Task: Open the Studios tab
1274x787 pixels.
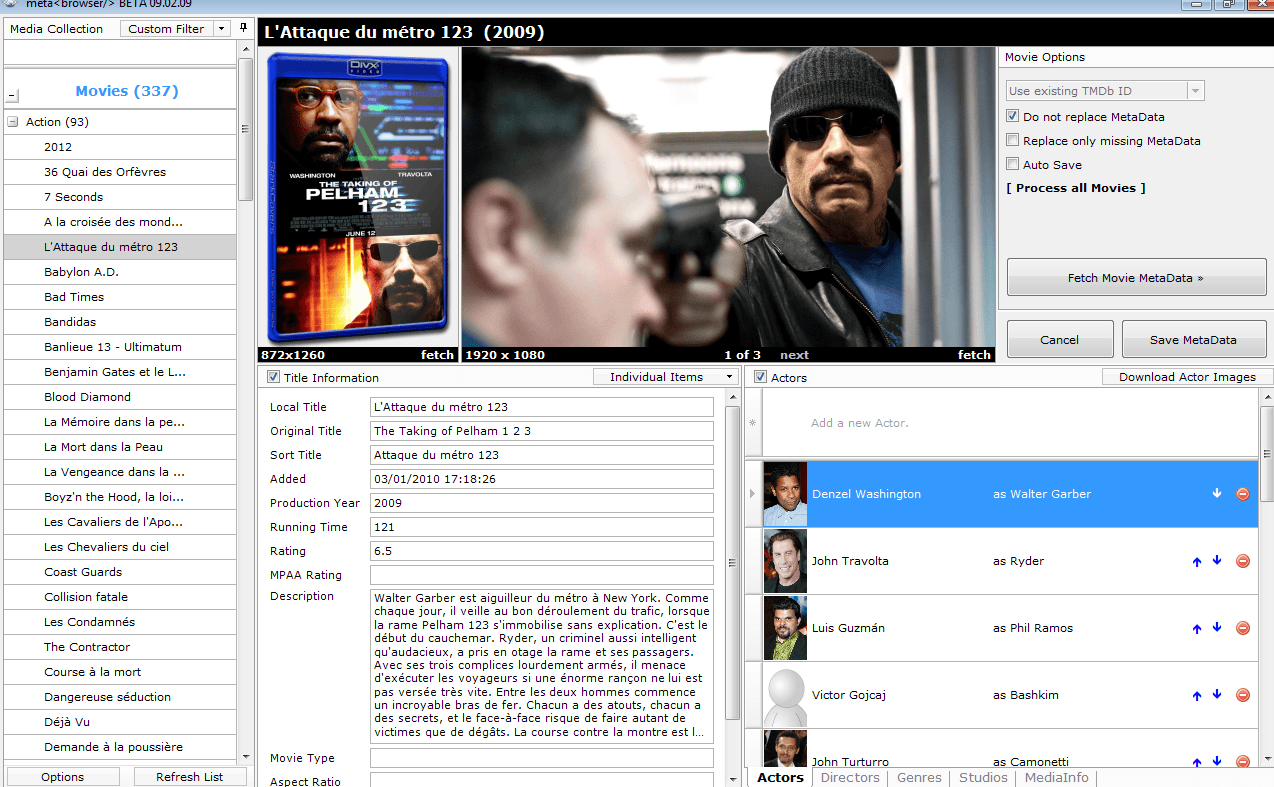Action: tap(983, 777)
